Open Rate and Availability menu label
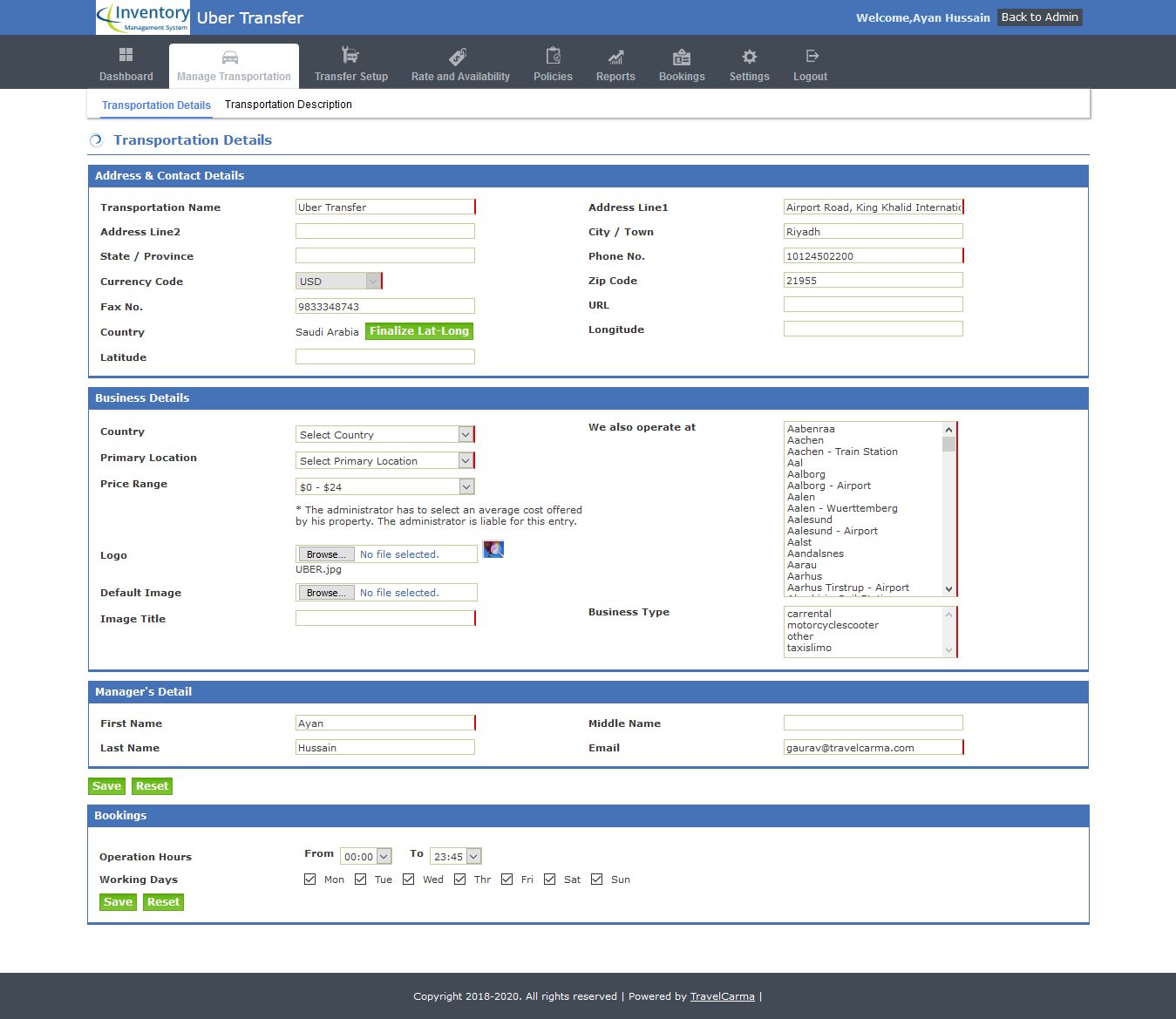This screenshot has height=1019, width=1176. [460, 77]
